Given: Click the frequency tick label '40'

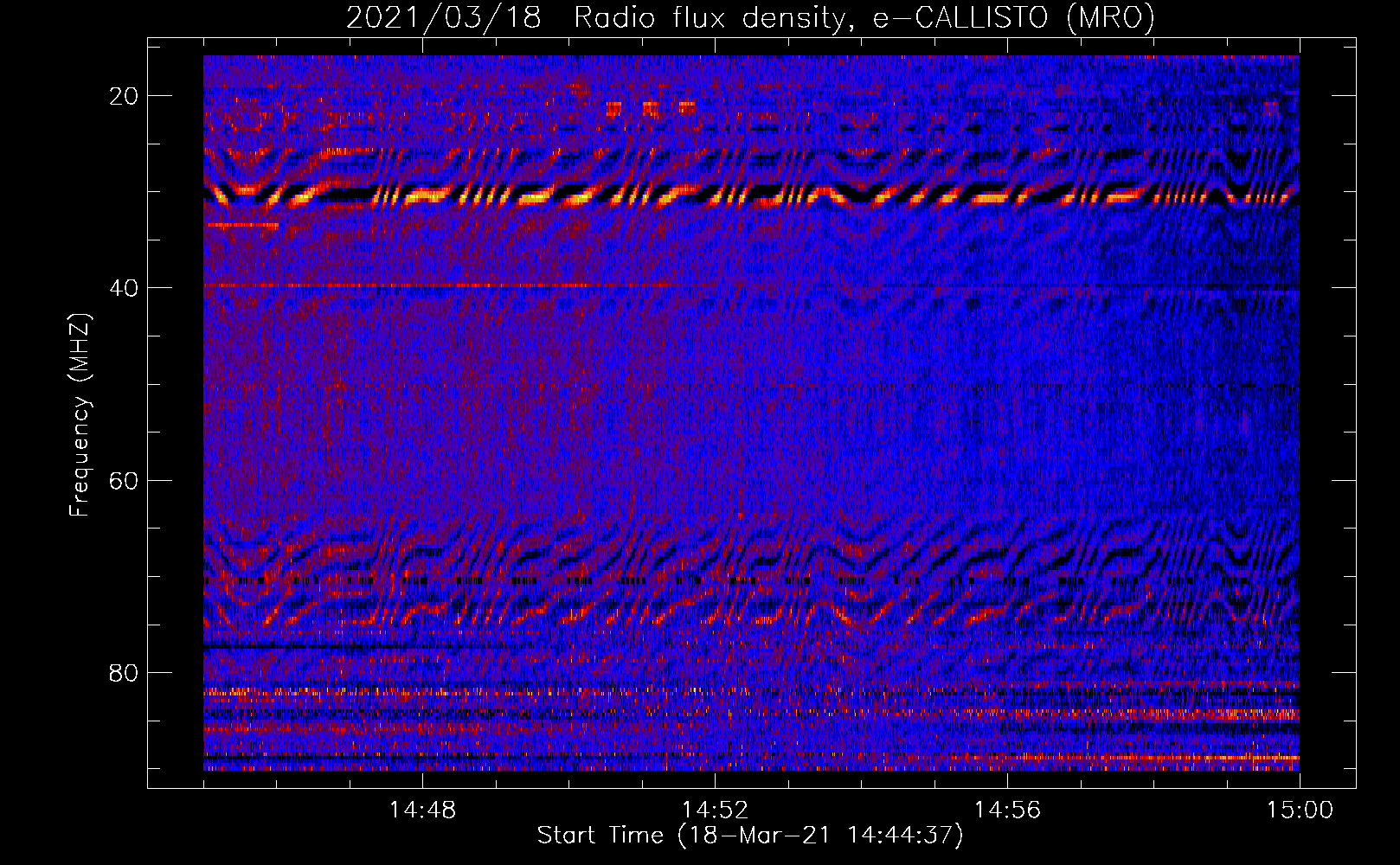Looking at the screenshot, I should (125, 288).
